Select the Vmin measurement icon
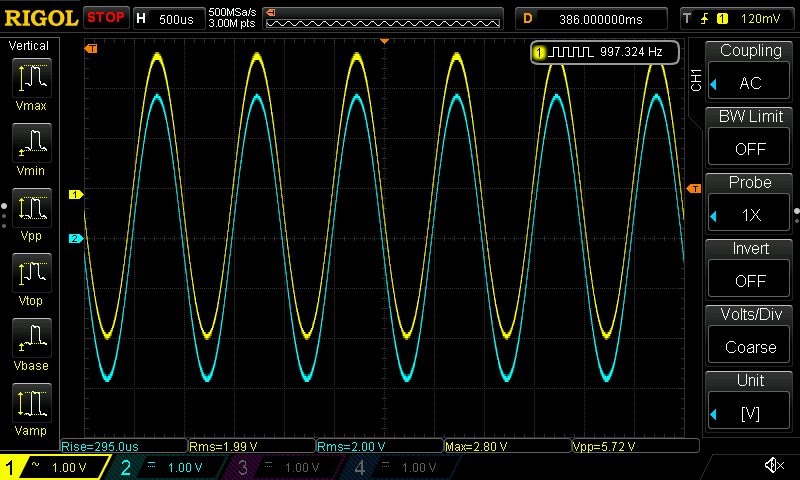The image size is (800, 480). (32, 143)
